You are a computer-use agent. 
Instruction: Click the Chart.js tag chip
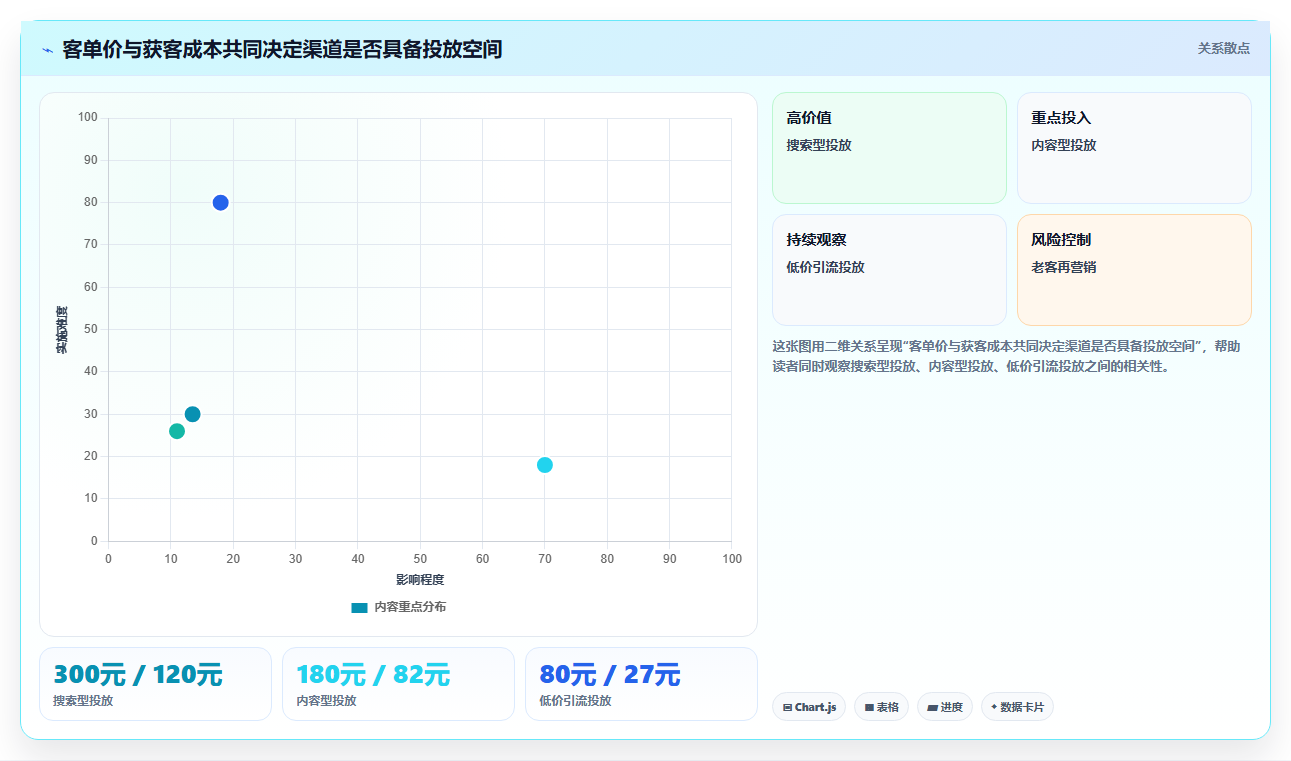[809, 707]
